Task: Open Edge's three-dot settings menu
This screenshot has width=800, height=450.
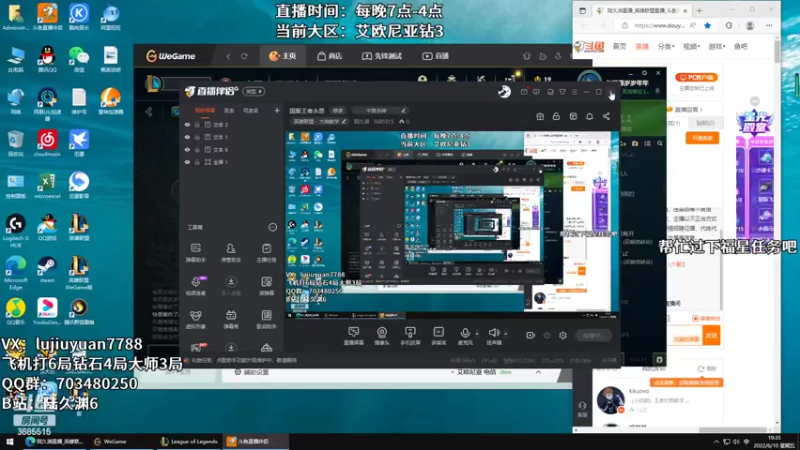Action: click(769, 26)
